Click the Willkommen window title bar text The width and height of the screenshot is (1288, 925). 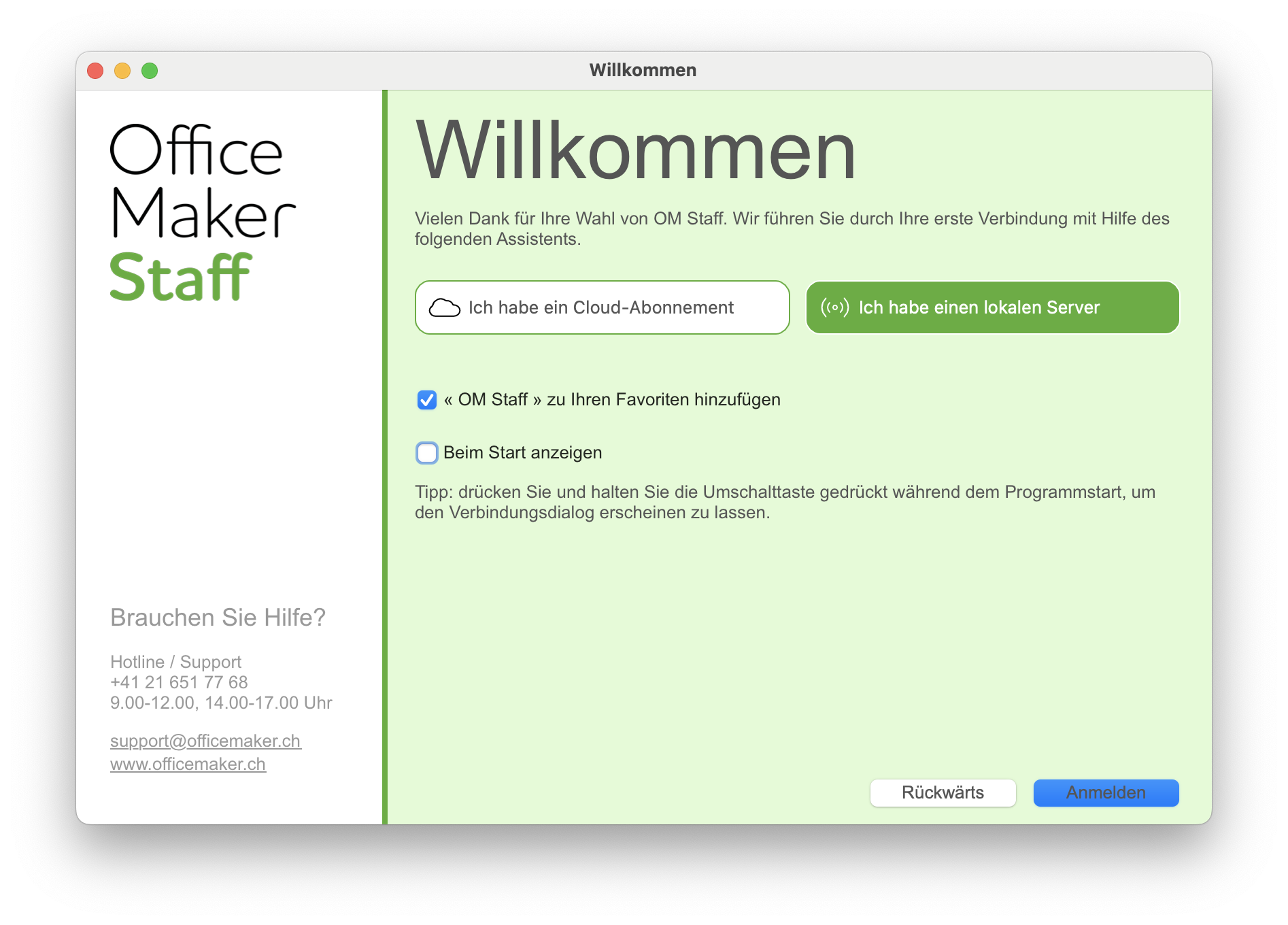[x=643, y=70]
